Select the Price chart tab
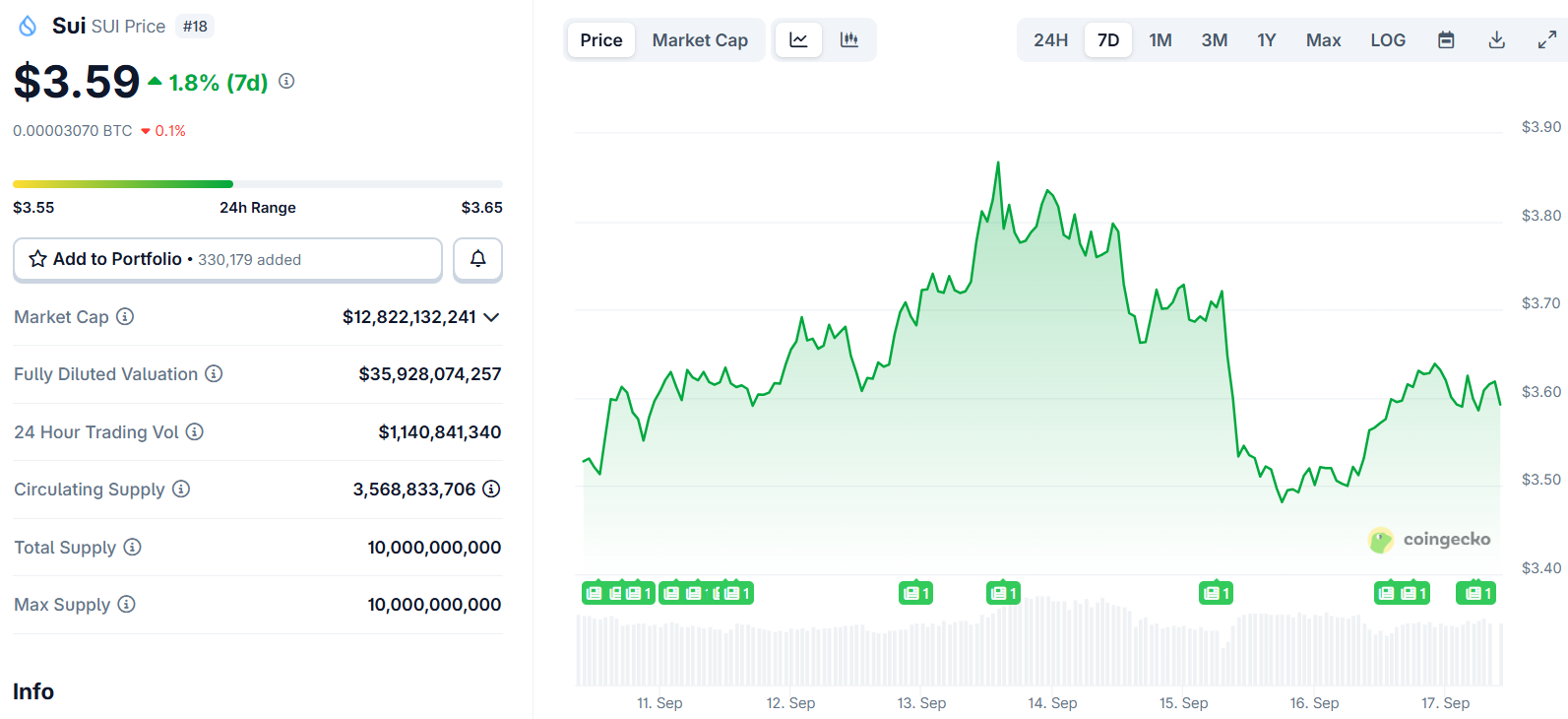Viewport: 1568px width, 719px height. click(601, 40)
